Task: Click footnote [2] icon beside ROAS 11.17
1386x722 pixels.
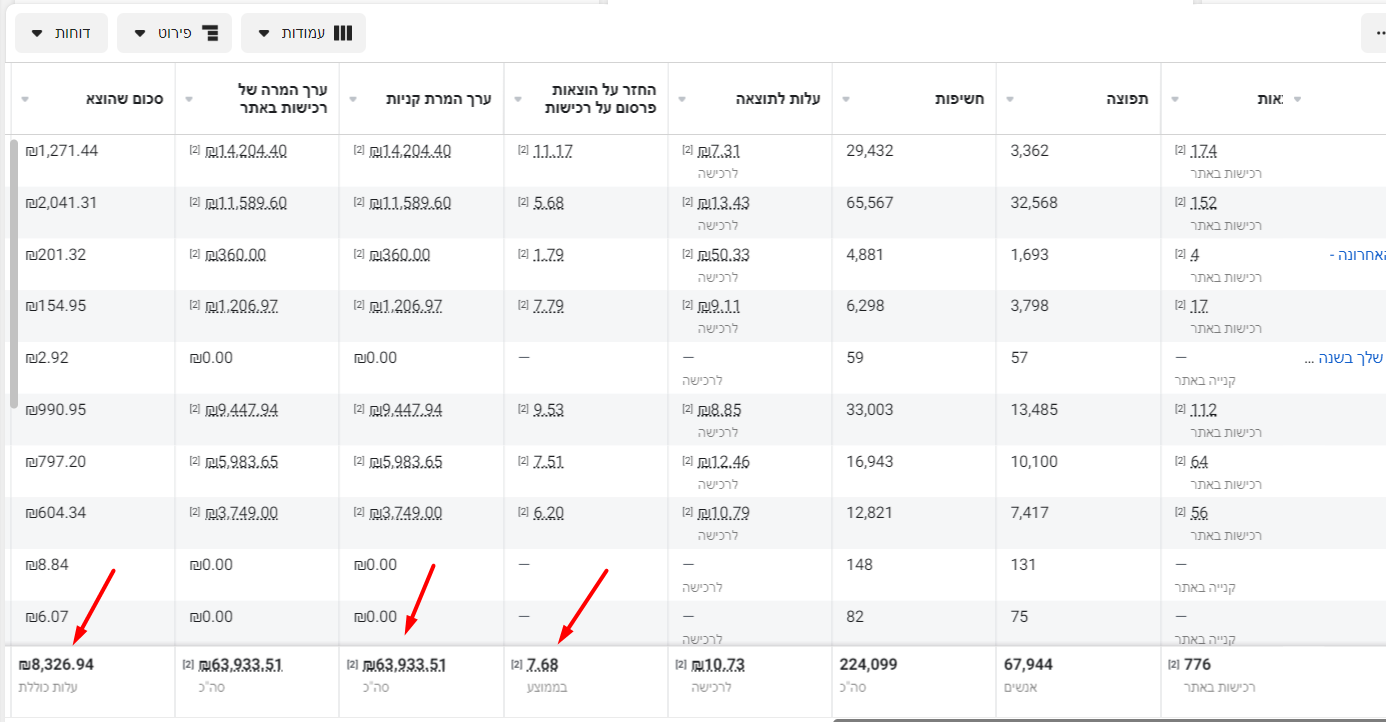Action: tap(523, 150)
